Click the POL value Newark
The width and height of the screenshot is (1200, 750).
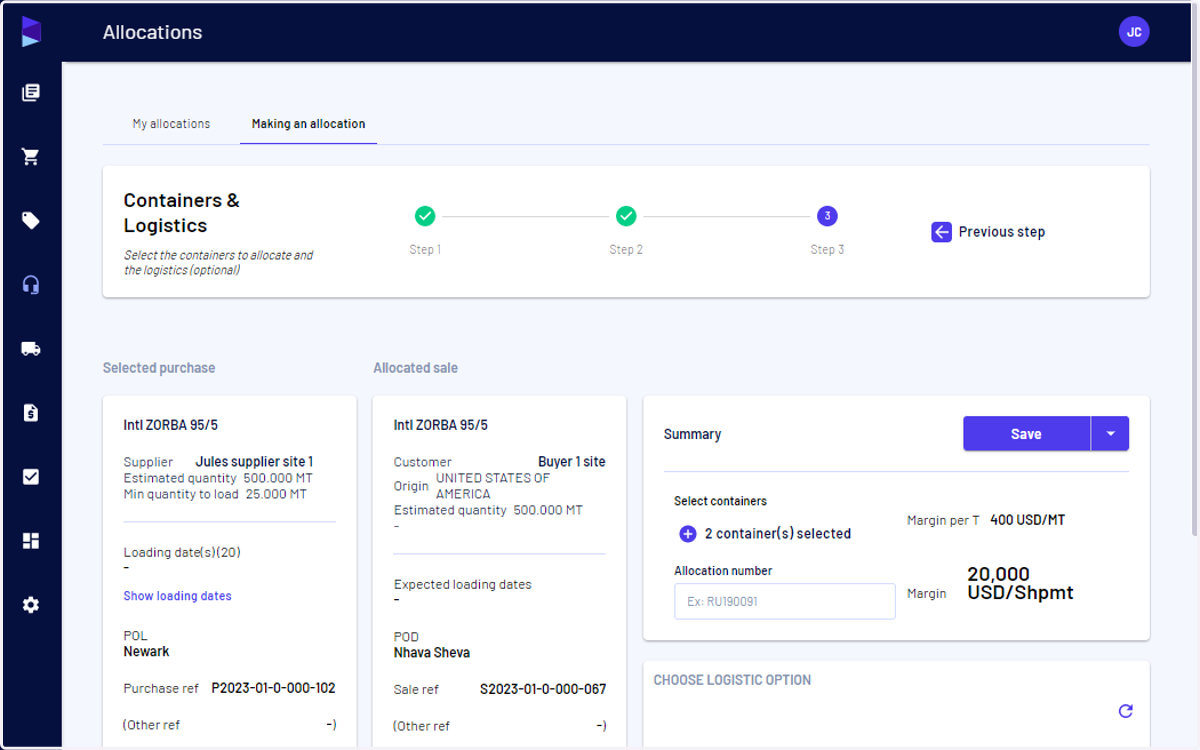click(147, 652)
